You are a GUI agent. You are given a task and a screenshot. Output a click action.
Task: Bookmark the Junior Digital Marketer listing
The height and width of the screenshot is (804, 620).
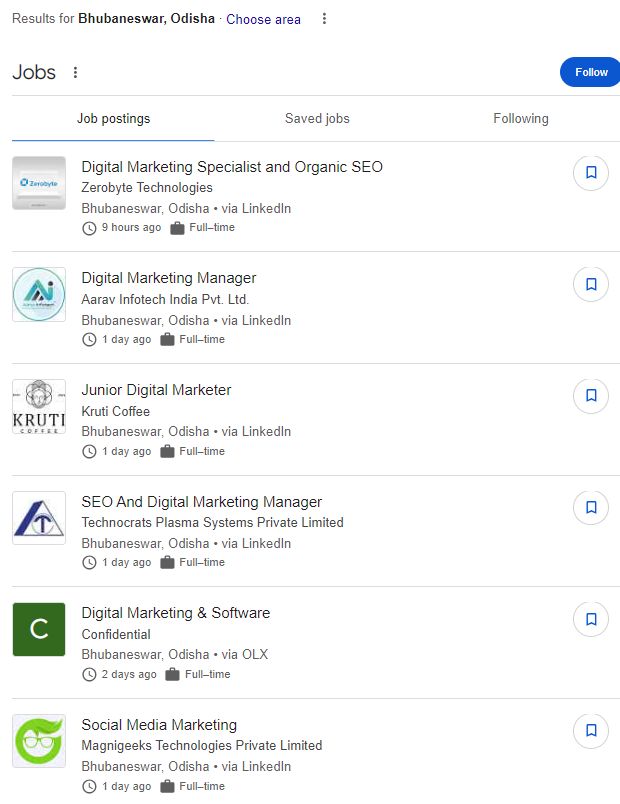590,396
